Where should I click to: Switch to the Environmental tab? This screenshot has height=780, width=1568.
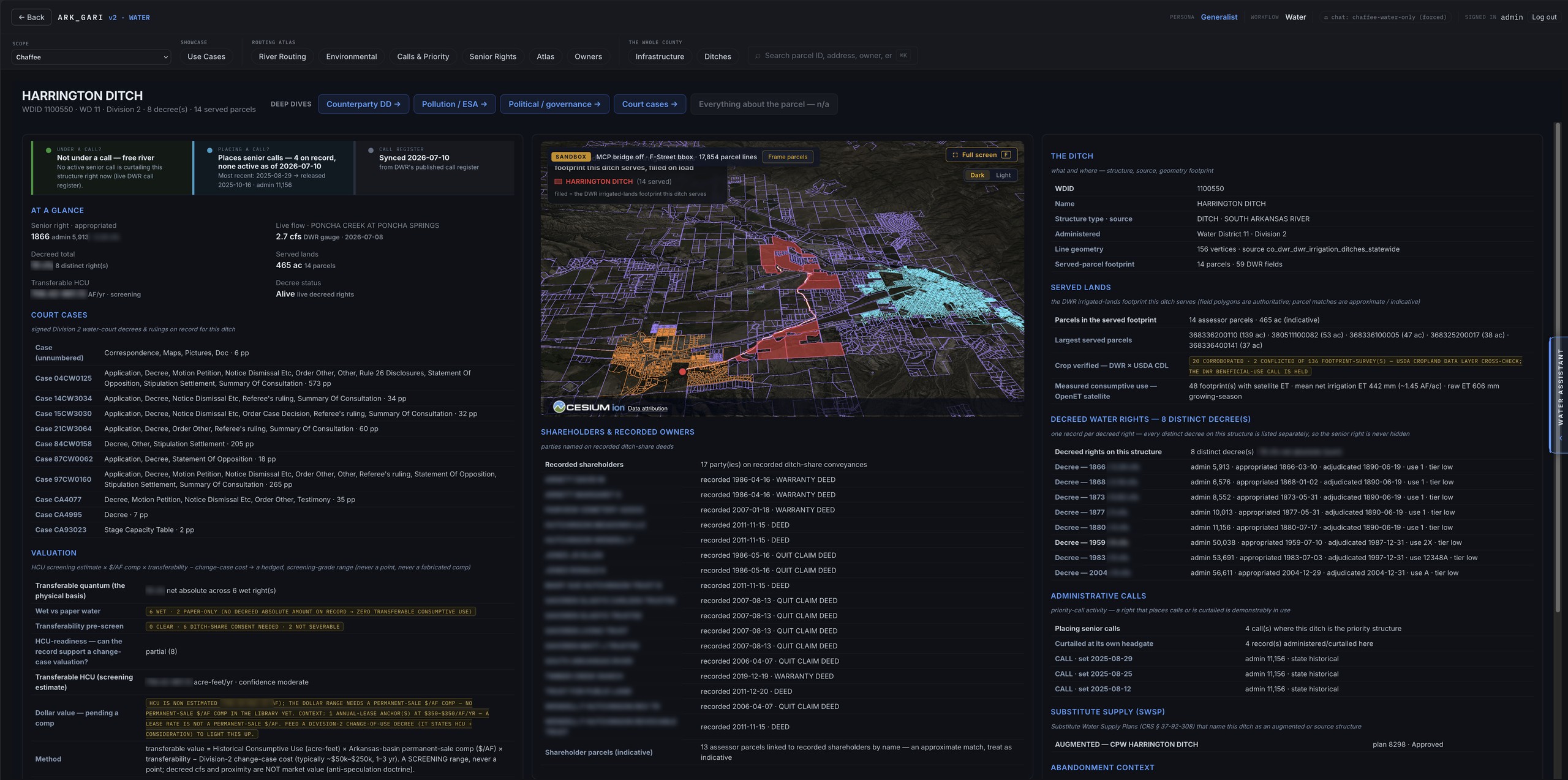(x=352, y=56)
